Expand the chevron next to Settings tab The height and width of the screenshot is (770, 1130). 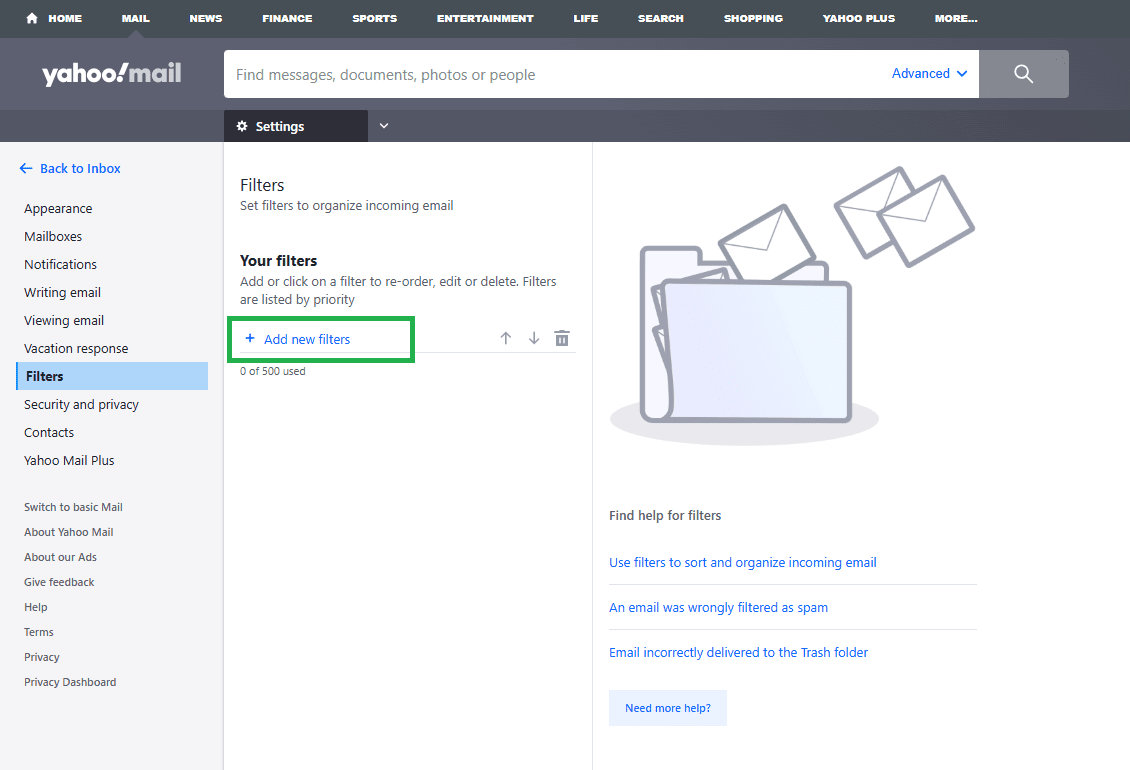point(384,126)
